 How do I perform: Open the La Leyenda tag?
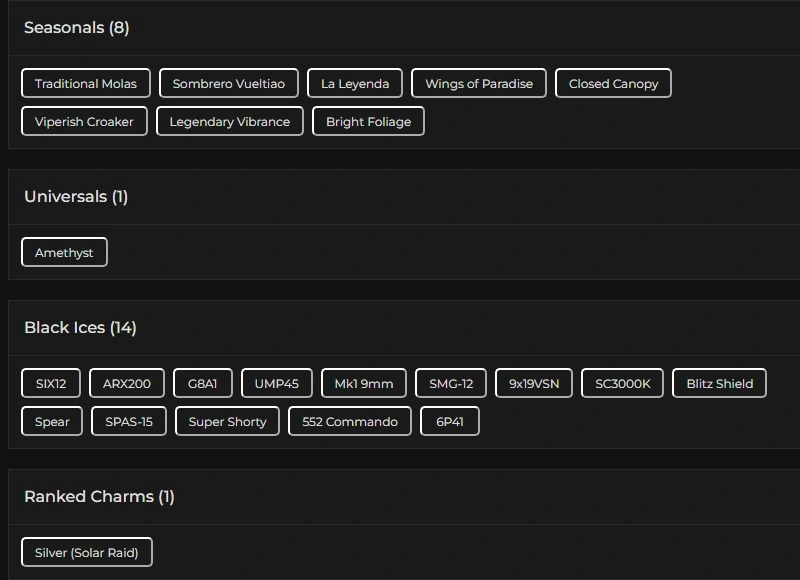355,84
